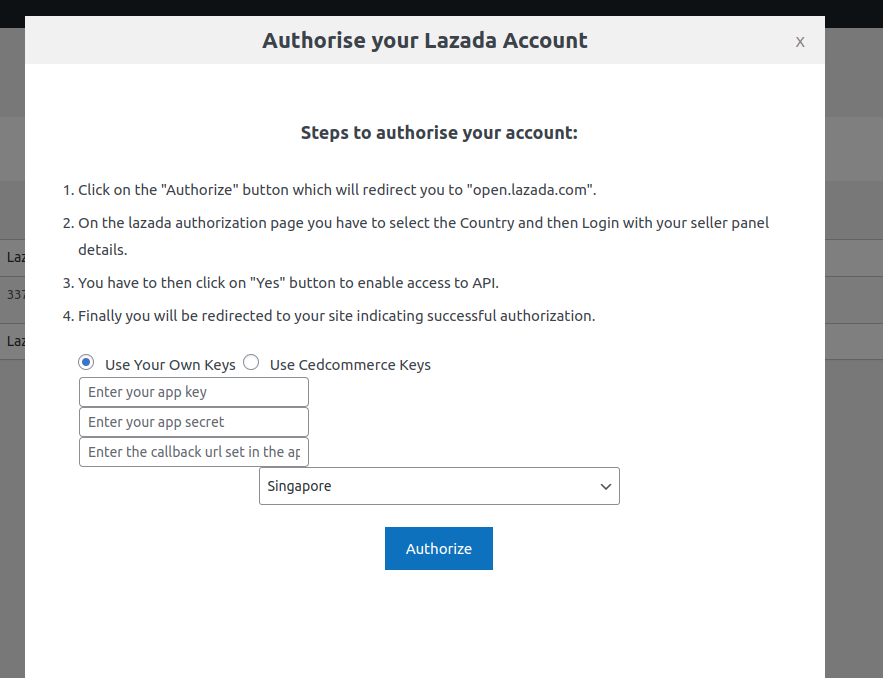Click the Use Your Own Keys label text
Viewport: 883px width, 678px height.
click(170, 365)
